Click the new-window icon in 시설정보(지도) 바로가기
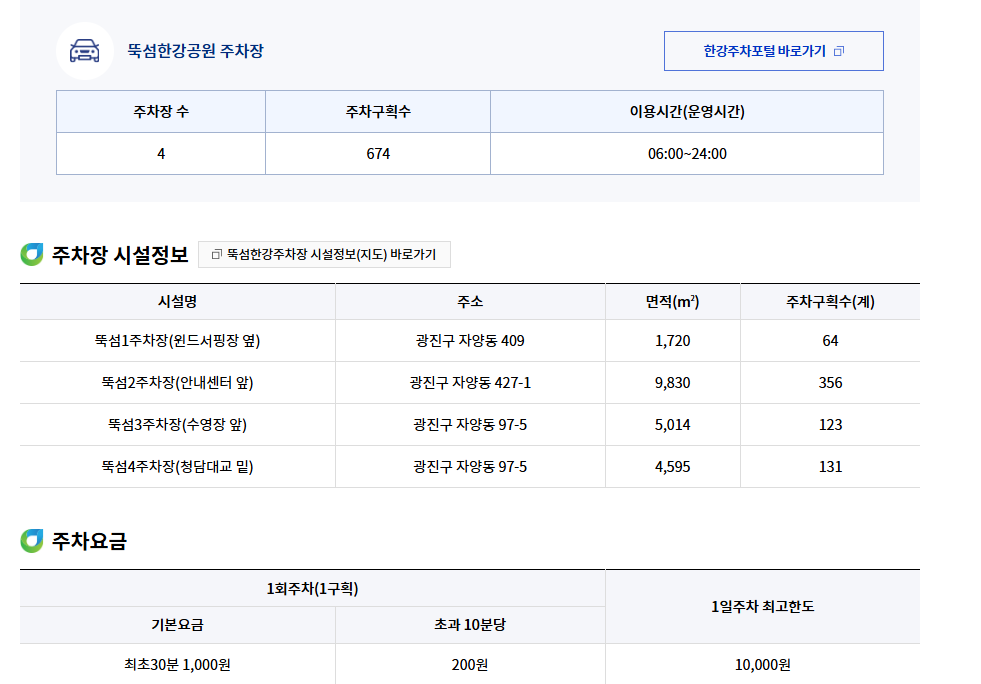The image size is (981, 684). click(216, 256)
